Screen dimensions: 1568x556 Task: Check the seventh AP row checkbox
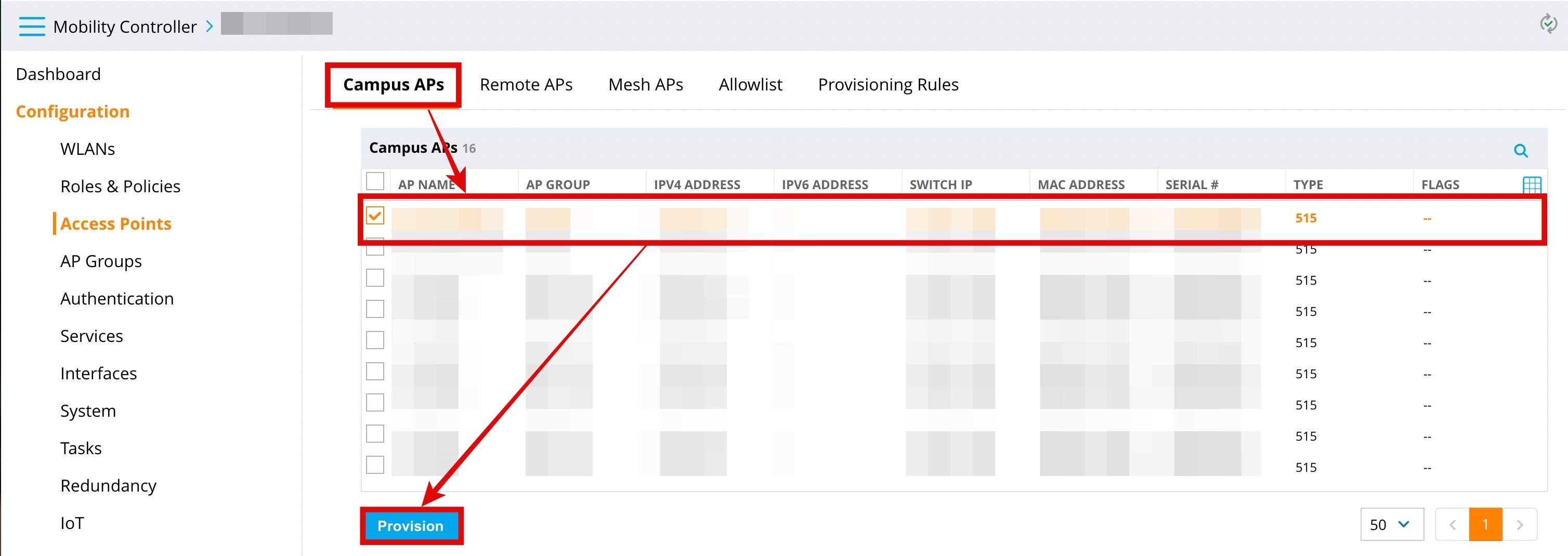(375, 403)
